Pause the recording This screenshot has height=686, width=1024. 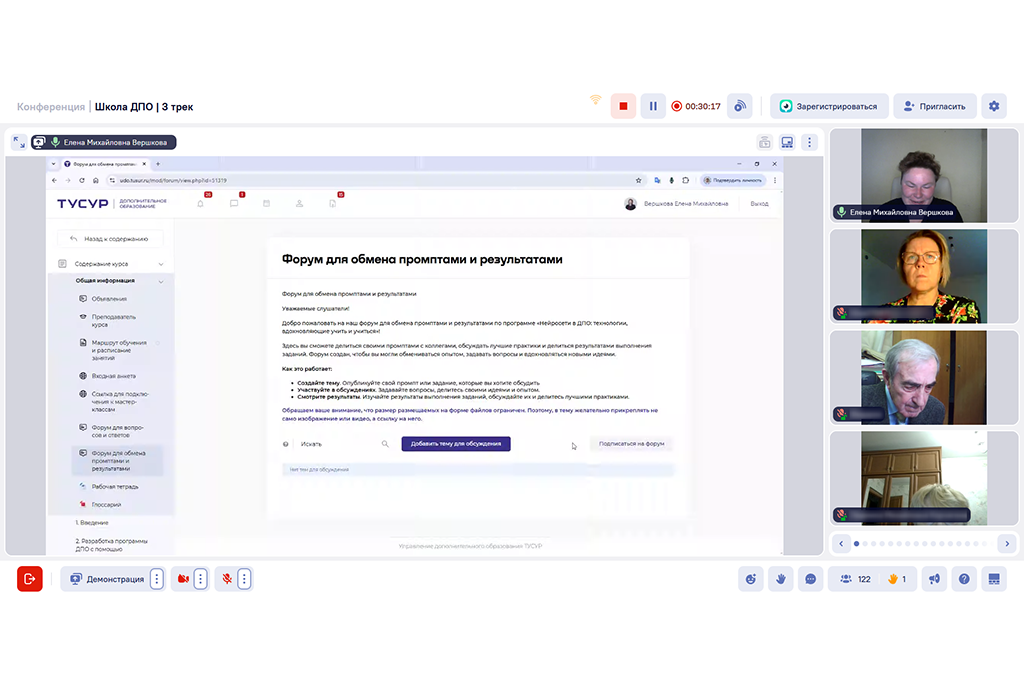tap(653, 106)
